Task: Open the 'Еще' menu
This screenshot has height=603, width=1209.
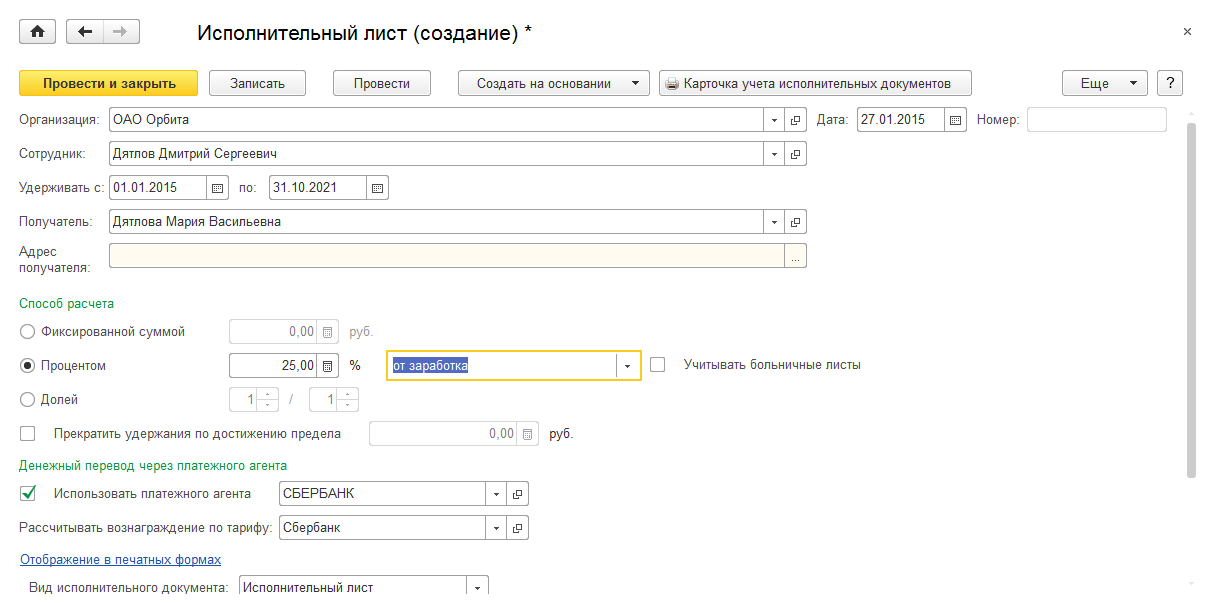Action: 1104,83
